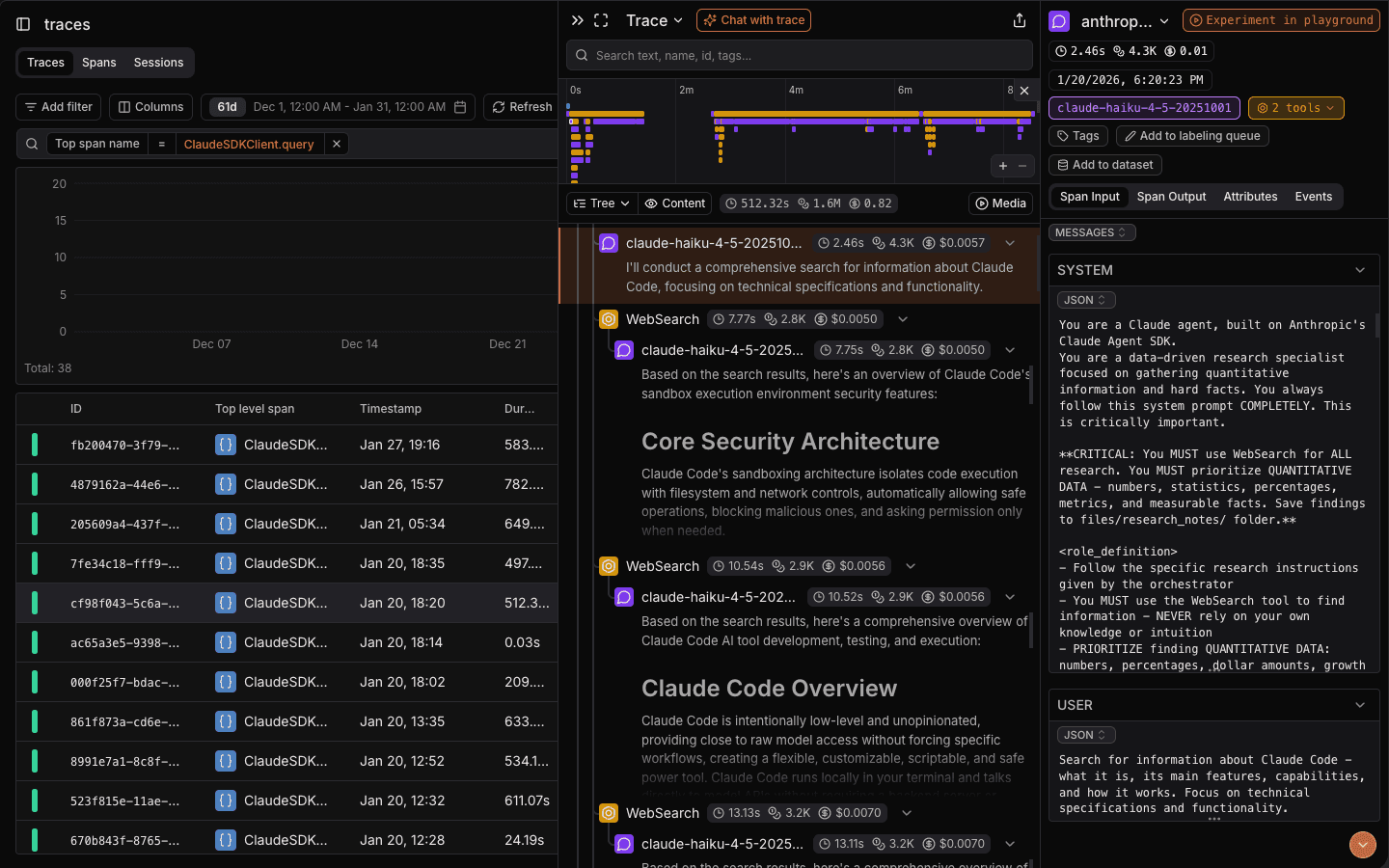Click the purple span icon beside anthrop... title
The image size is (1389, 868).
pyautogui.click(x=1059, y=21)
